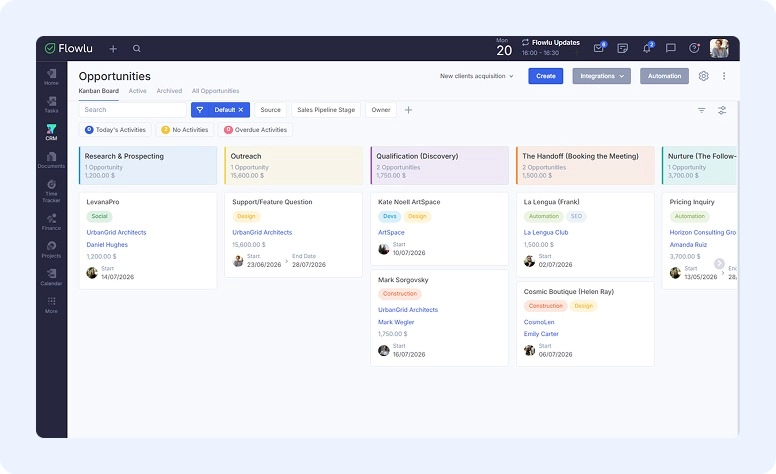Open Mark Wegler contact link
This screenshot has height=474, width=776.
[396, 322]
